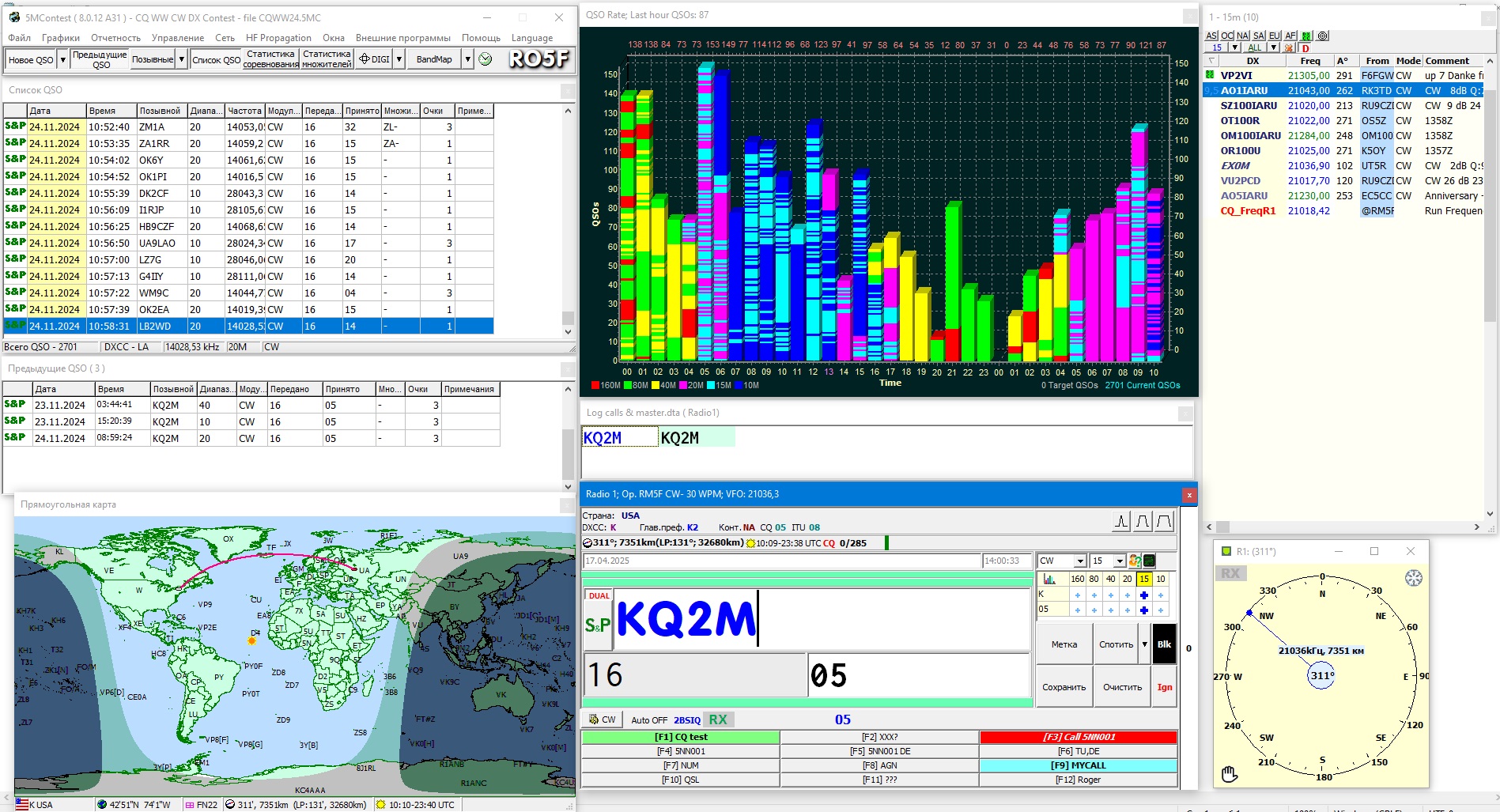This screenshot has height=812, width=1500.
Task: Open the Внешние программы menu
Action: click(x=403, y=38)
